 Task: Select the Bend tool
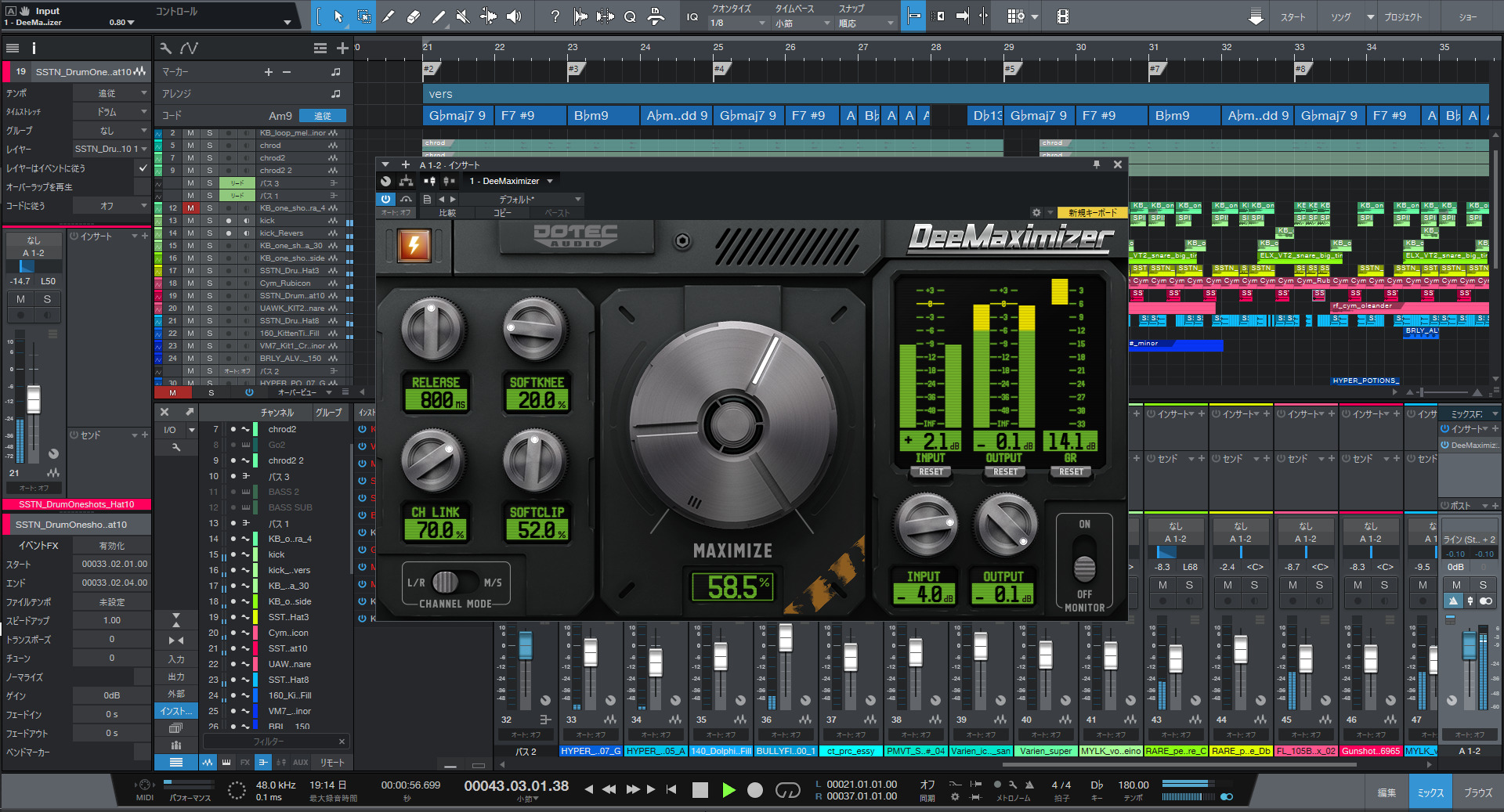click(x=489, y=16)
